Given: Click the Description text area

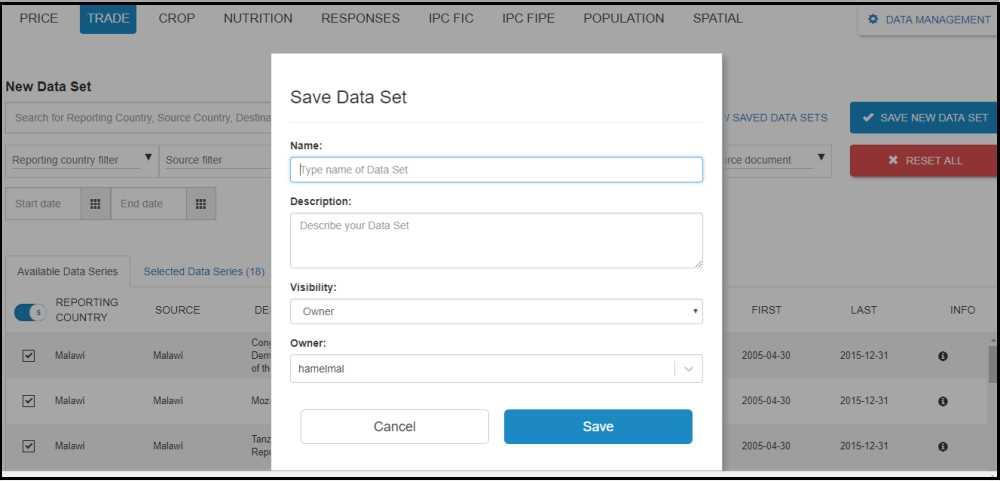Looking at the screenshot, I should pyautogui.click(x=496, y=240).
